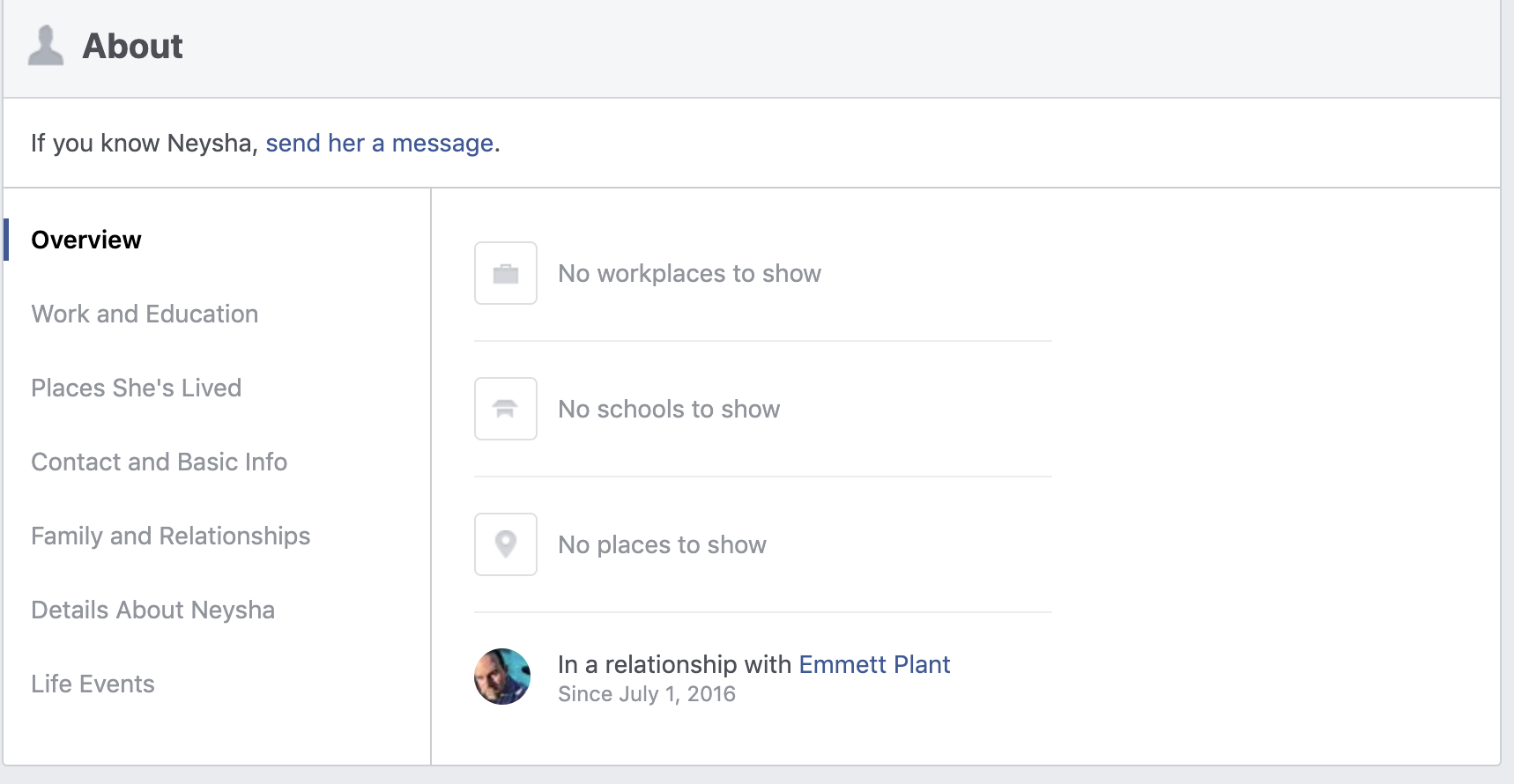The height and width of the screenshot is (784, 1514).
Task: Open Life Events section
Action: [x=93, y=684]
